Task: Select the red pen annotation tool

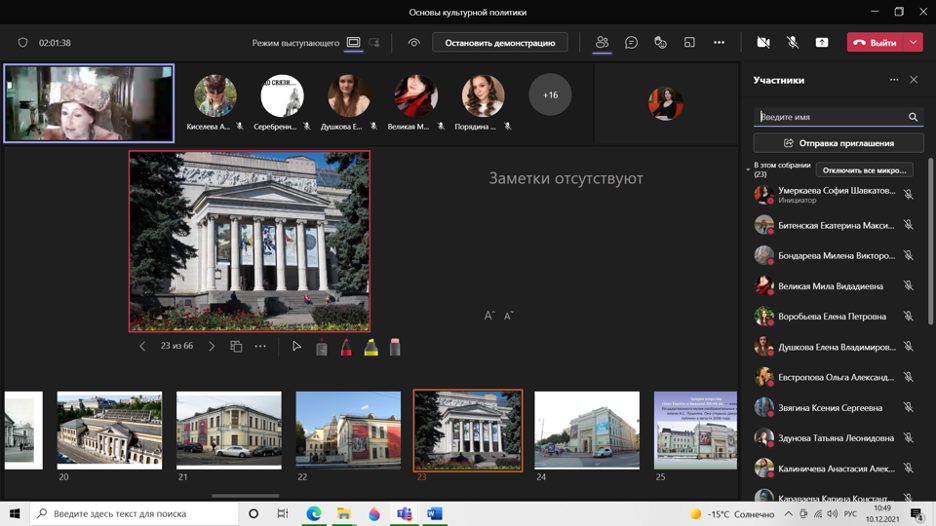Action: coord(346,347)
